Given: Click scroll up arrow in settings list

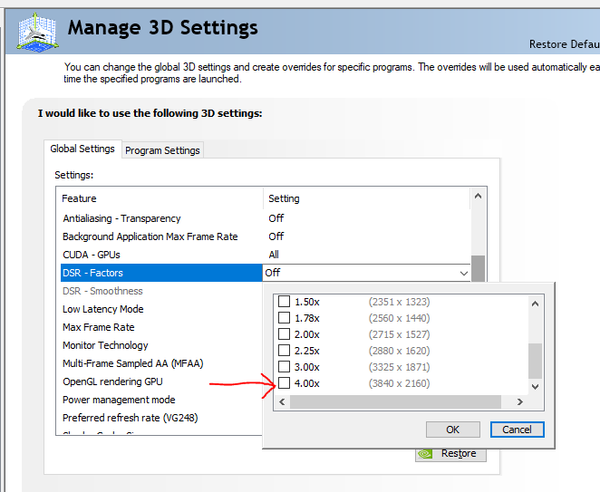Looking at the screenshot, I should point(478,196).
